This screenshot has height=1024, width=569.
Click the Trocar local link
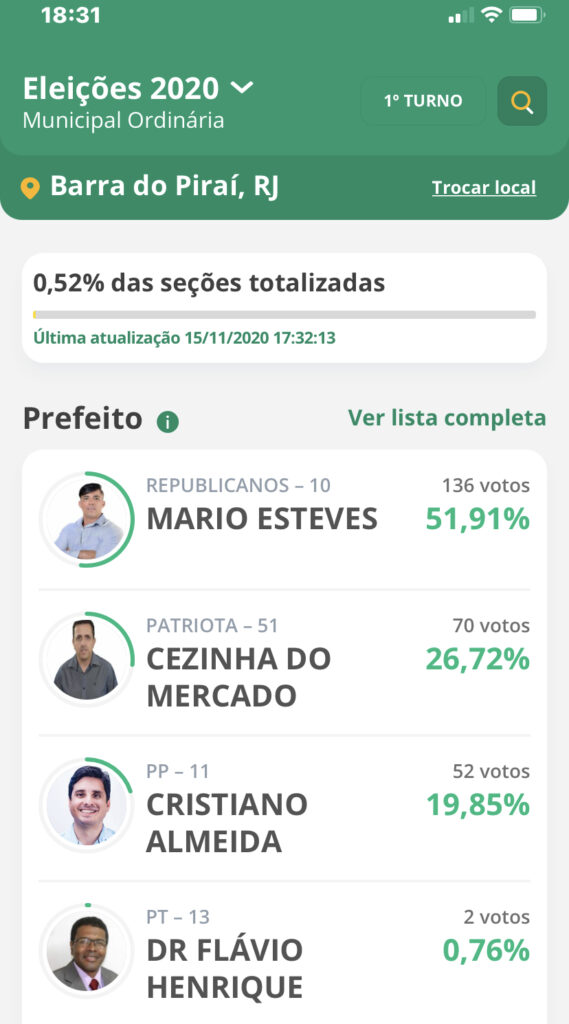click(x=484, y=188)
